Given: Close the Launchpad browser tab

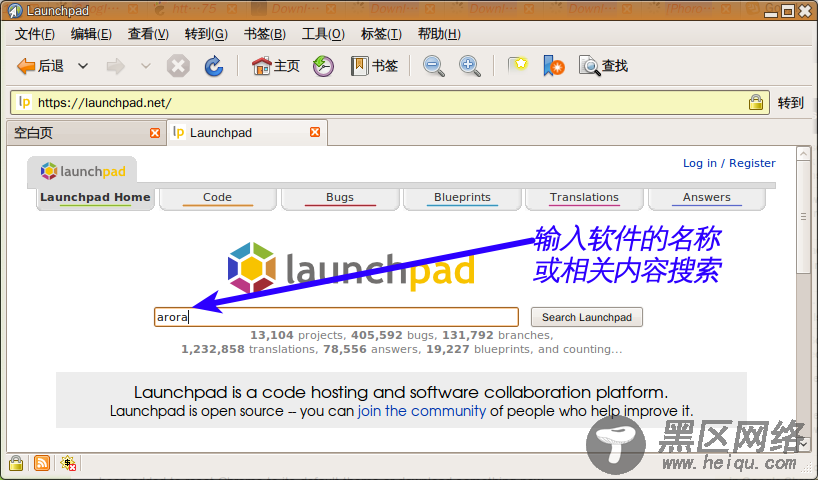Looking at the screenshot, I should click(x=315, y=132).
